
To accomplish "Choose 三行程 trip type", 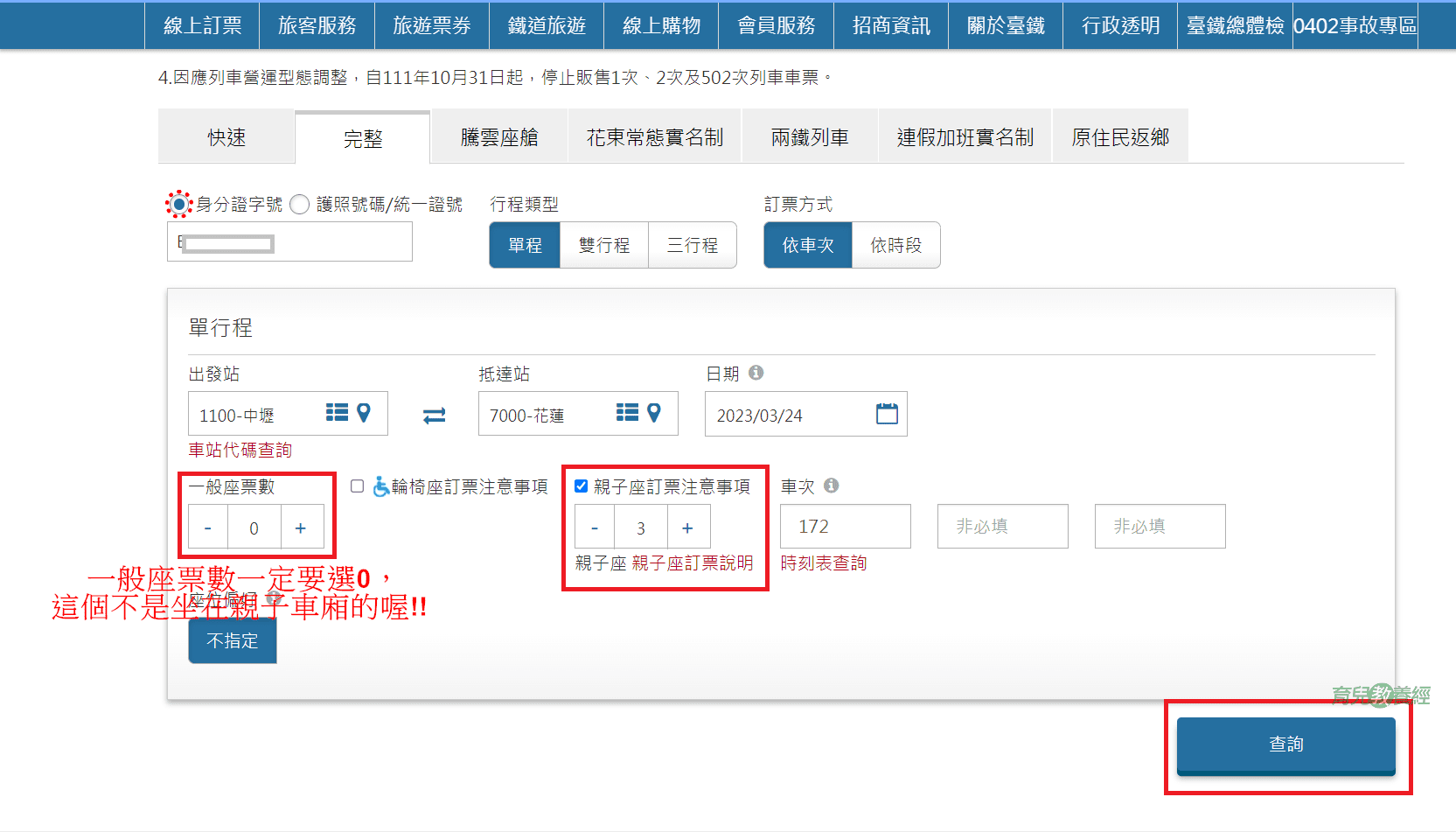I will click(693, 245).
